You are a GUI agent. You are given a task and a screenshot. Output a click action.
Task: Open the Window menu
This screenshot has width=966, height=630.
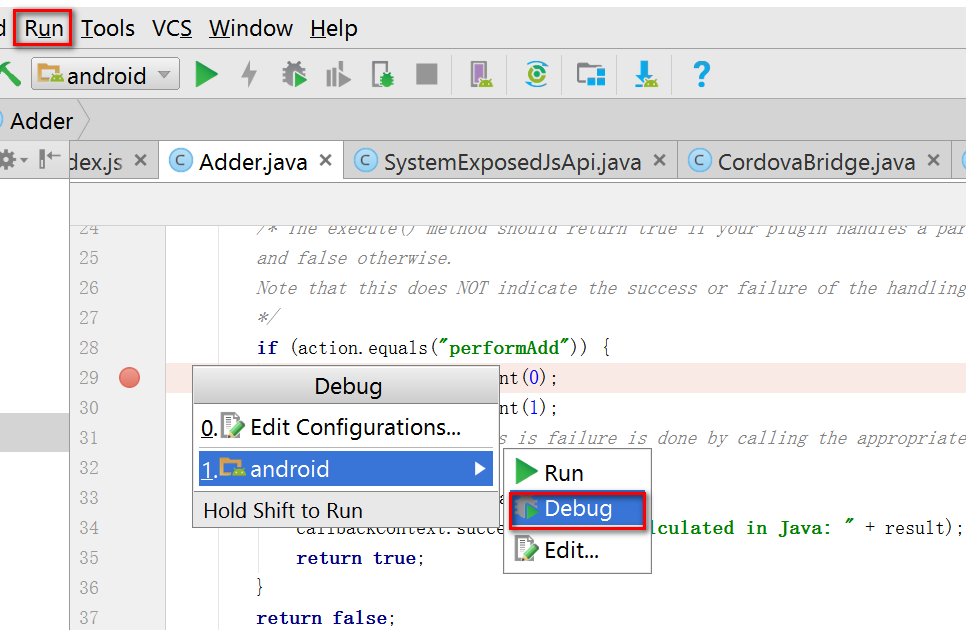pos(251,28)
